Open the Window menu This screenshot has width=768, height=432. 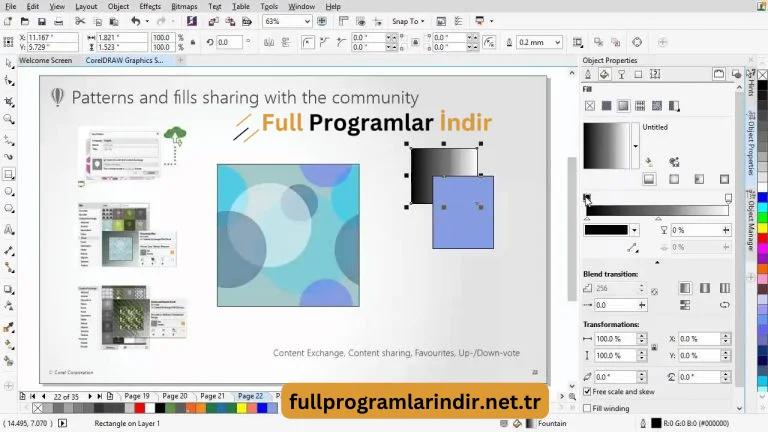[301, 6]
